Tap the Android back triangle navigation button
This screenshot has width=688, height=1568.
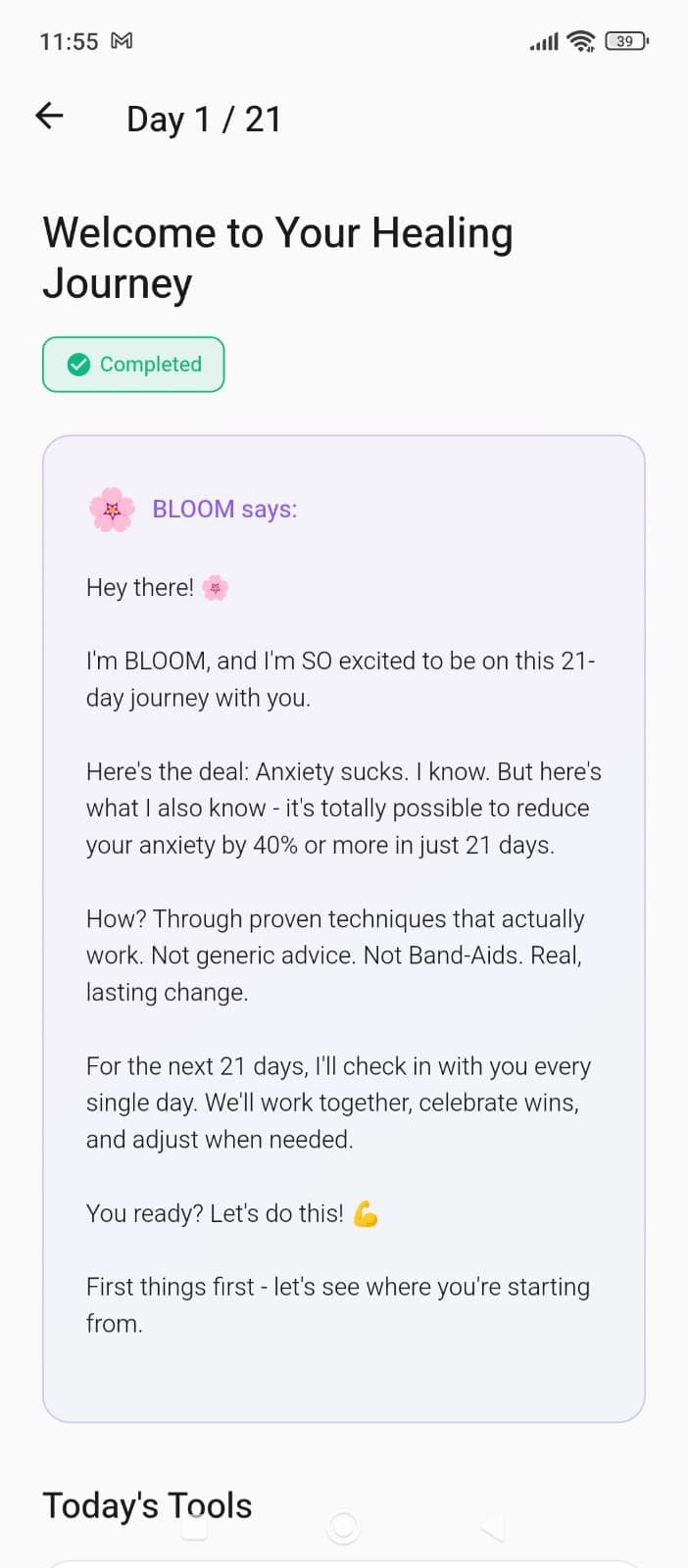point(493,1526)
